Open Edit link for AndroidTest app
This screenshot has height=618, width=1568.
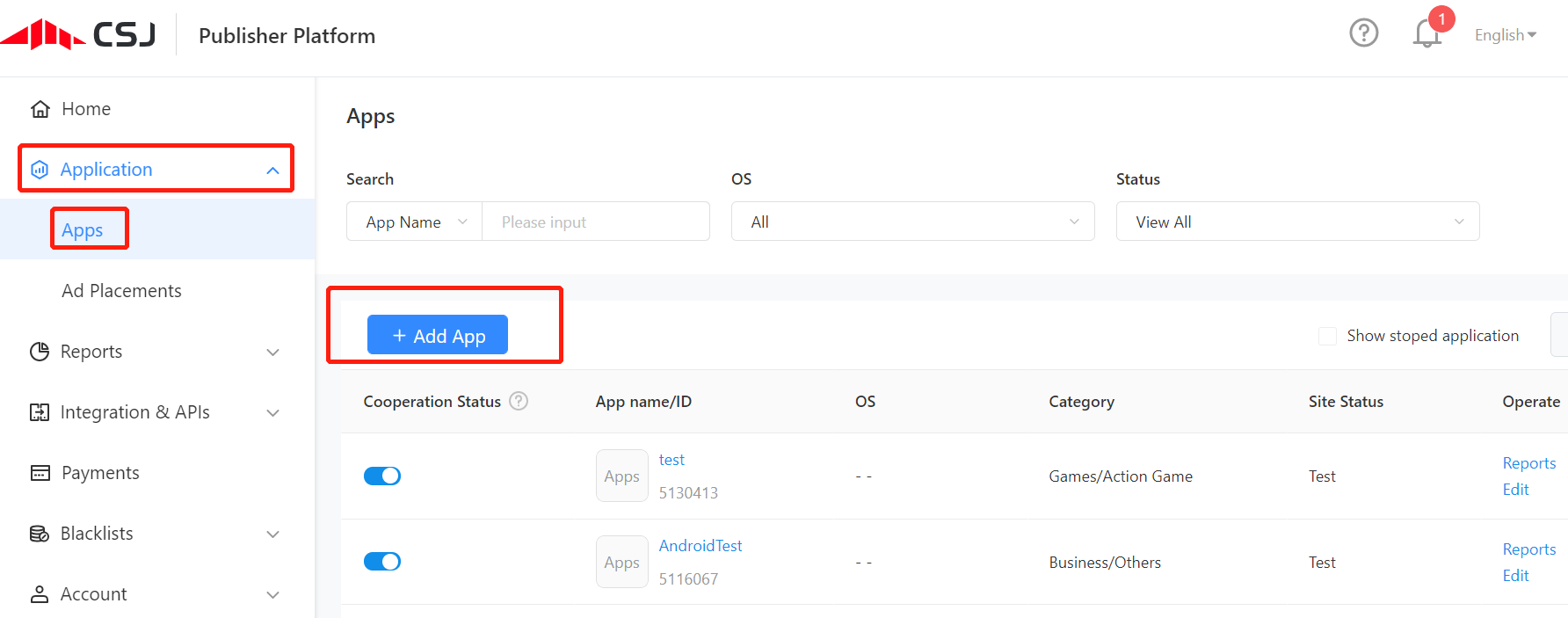[1515, 576]
